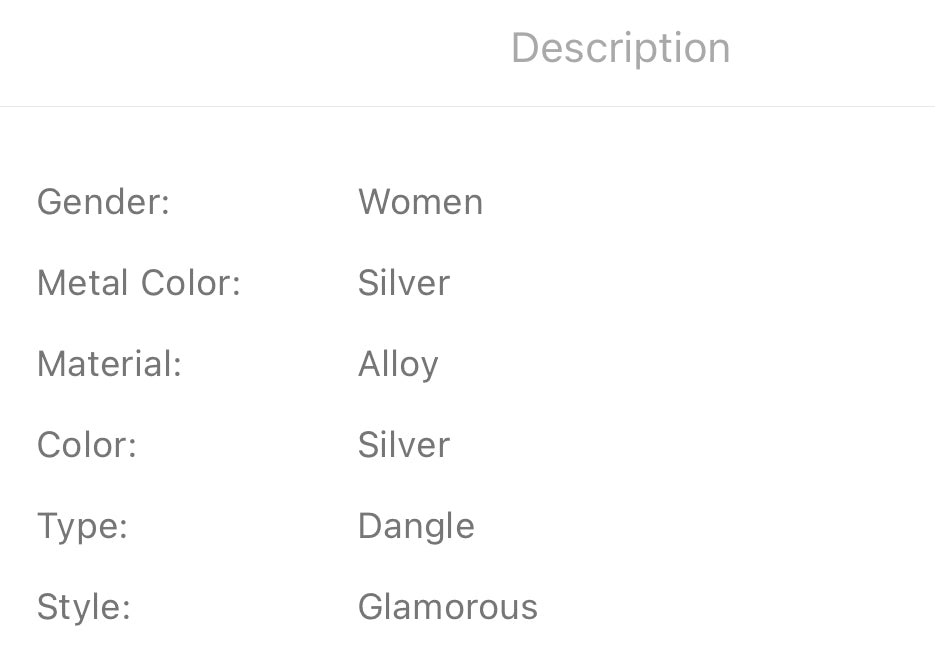Select Silver value next to Metal Color
The width and height of the screenshot is (935, 652).
click(404, 283)
